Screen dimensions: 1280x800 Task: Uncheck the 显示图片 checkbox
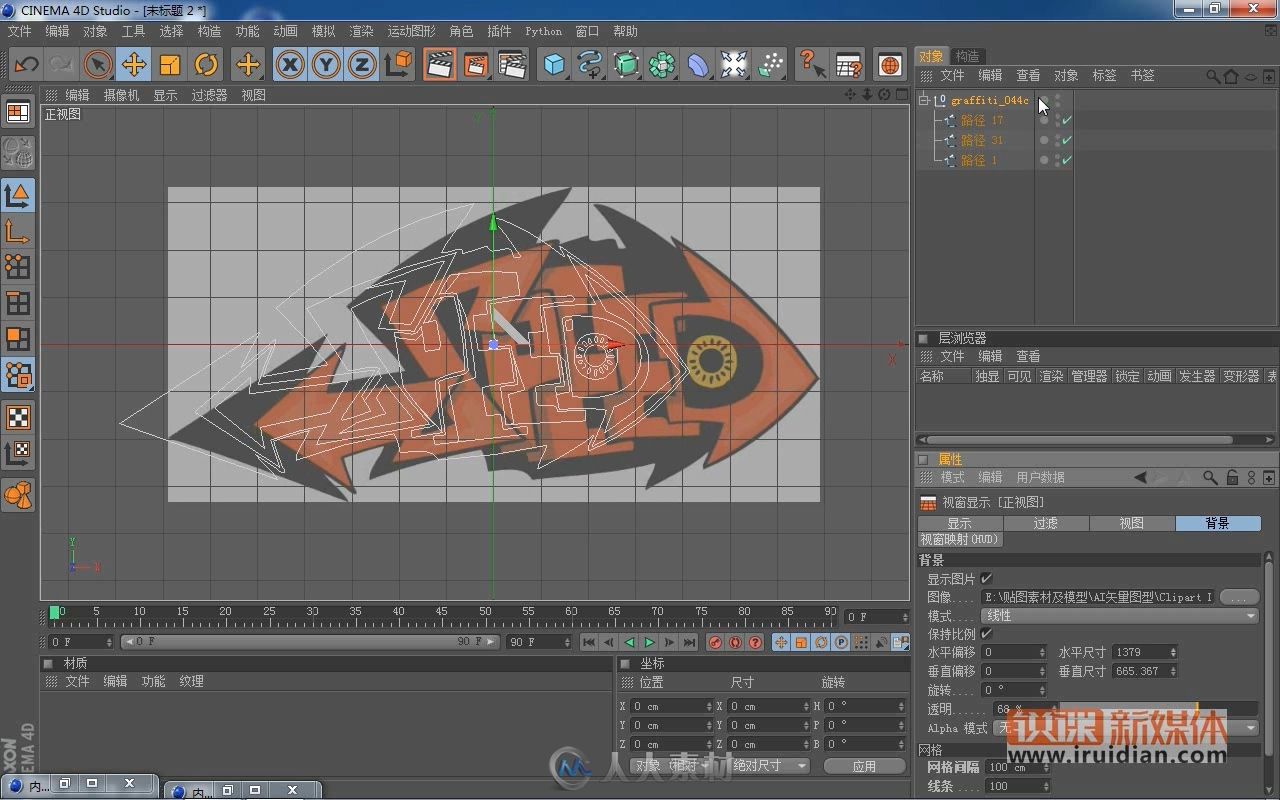tap(987, 578)
